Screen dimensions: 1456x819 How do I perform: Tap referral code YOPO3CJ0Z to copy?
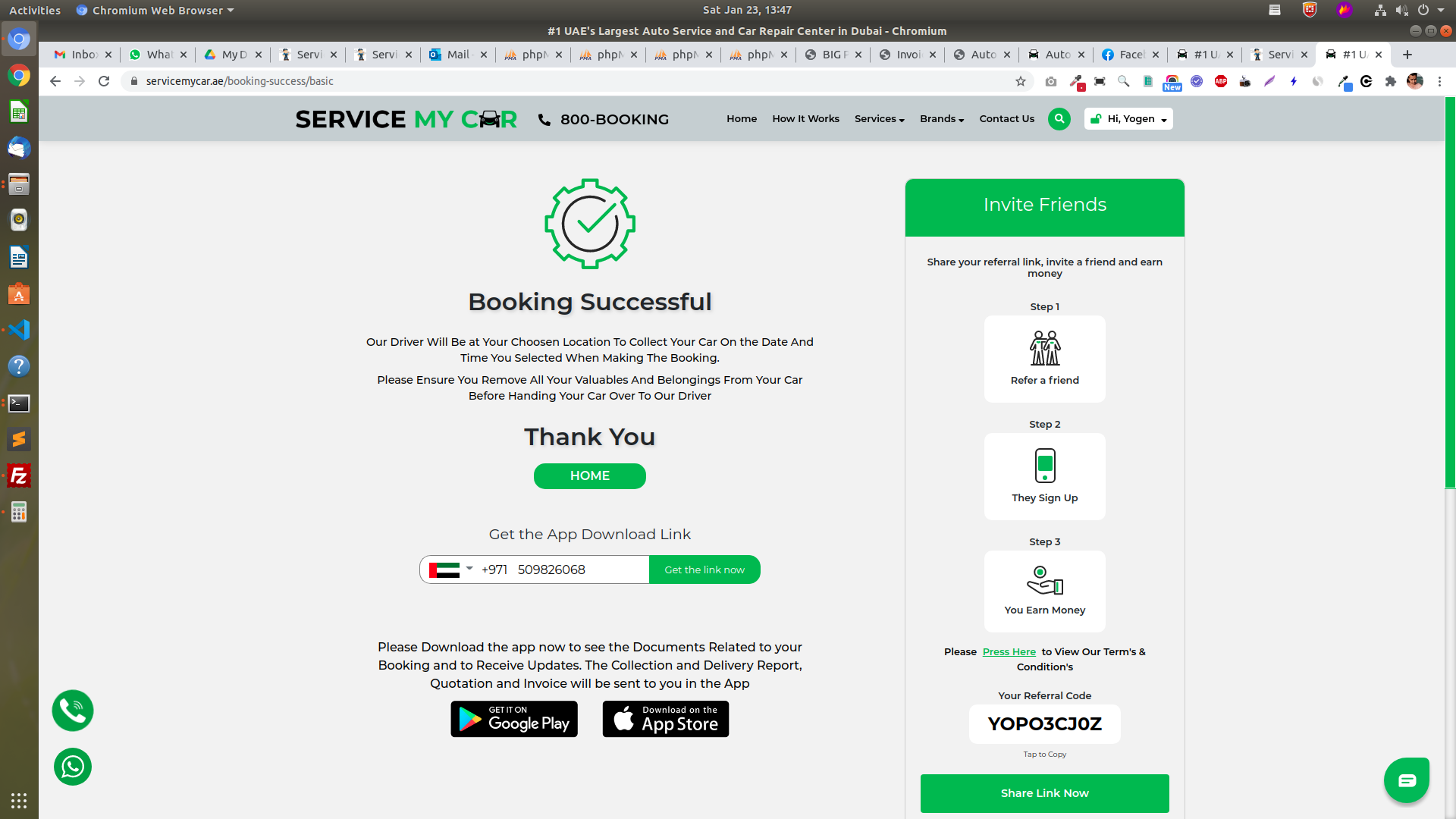(1044, 724)
